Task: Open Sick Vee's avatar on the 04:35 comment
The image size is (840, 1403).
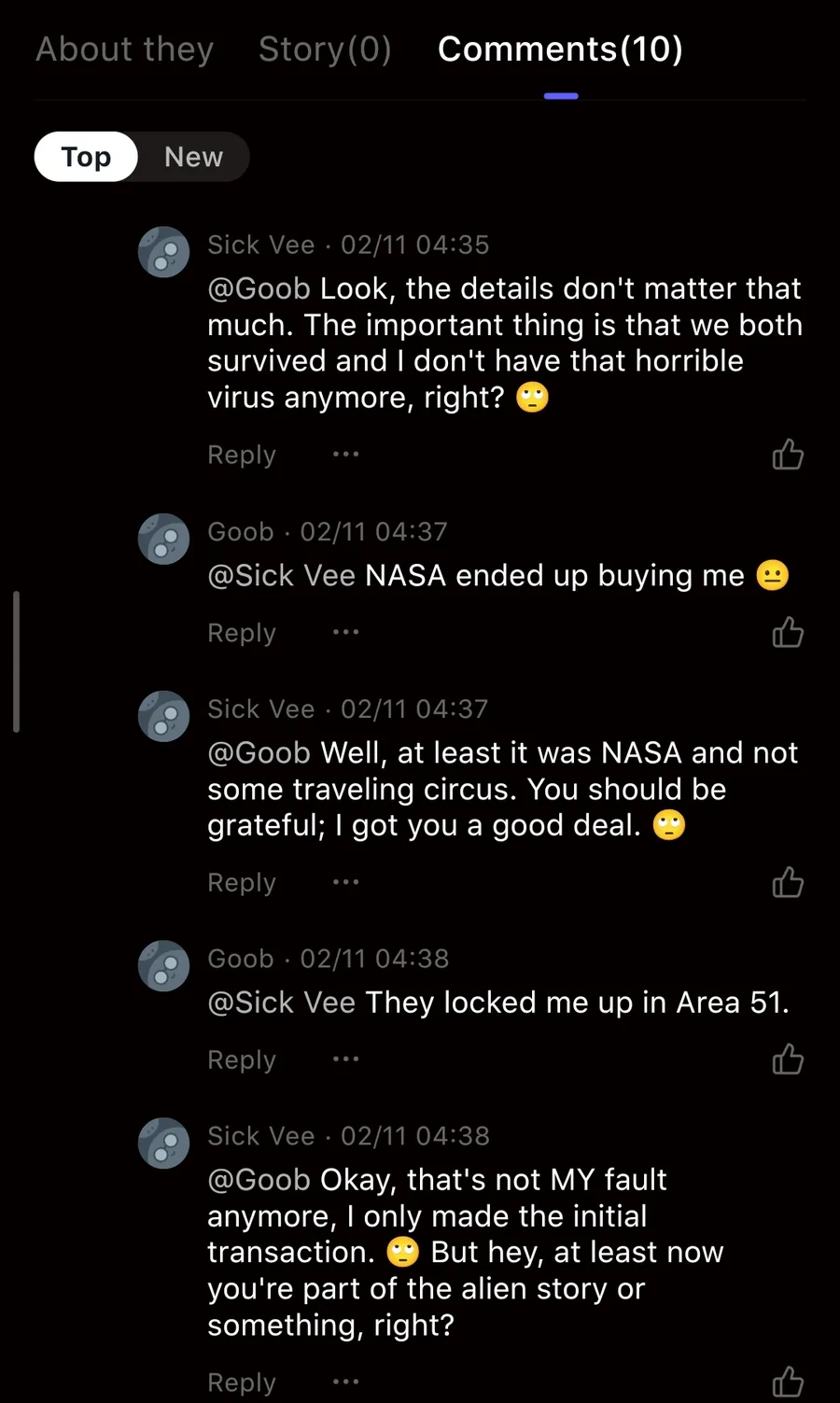Action: pyautogui.click(x=164, y=252)
